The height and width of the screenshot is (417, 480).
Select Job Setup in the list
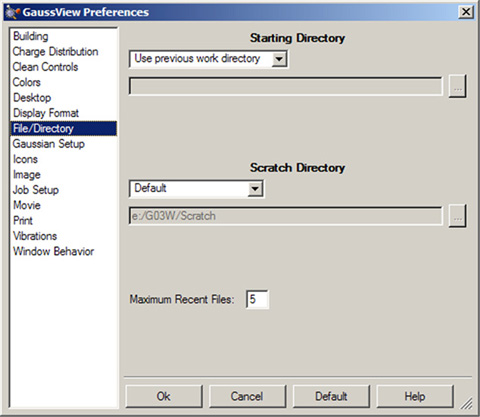[36, 190]
